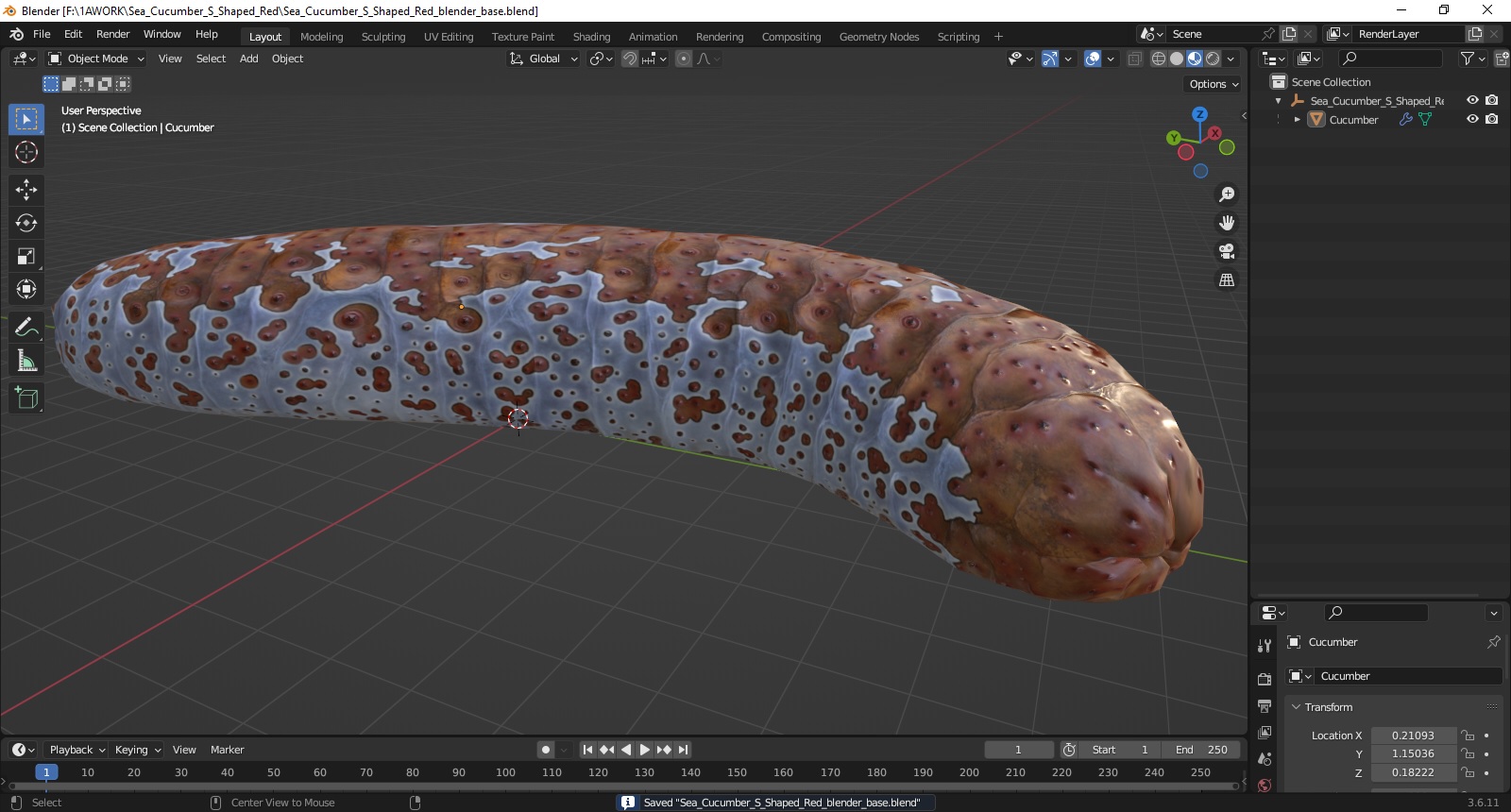Open the Playback dropdown
Image resolution: width=1511 pixels, height=812 pixels.
click(77, 750)
